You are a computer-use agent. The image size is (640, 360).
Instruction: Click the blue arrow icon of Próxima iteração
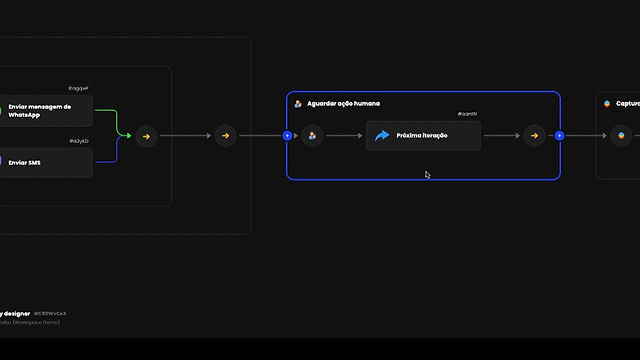point(382,136)
